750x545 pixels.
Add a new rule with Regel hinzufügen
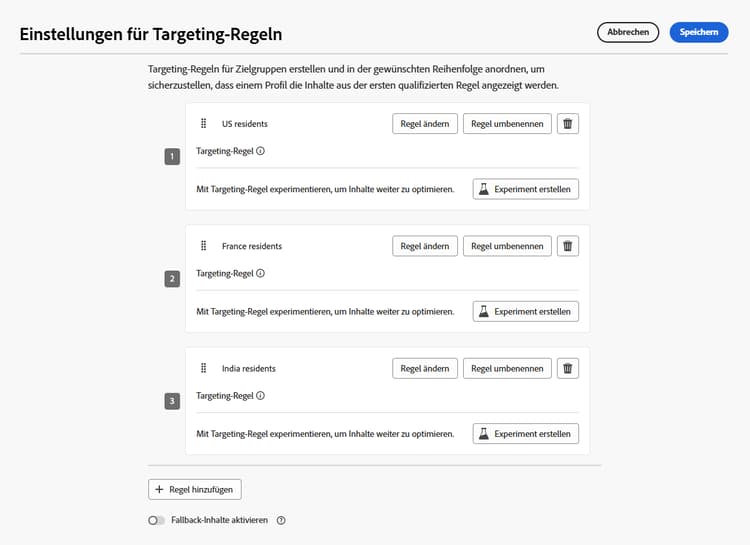pos(195,489)
